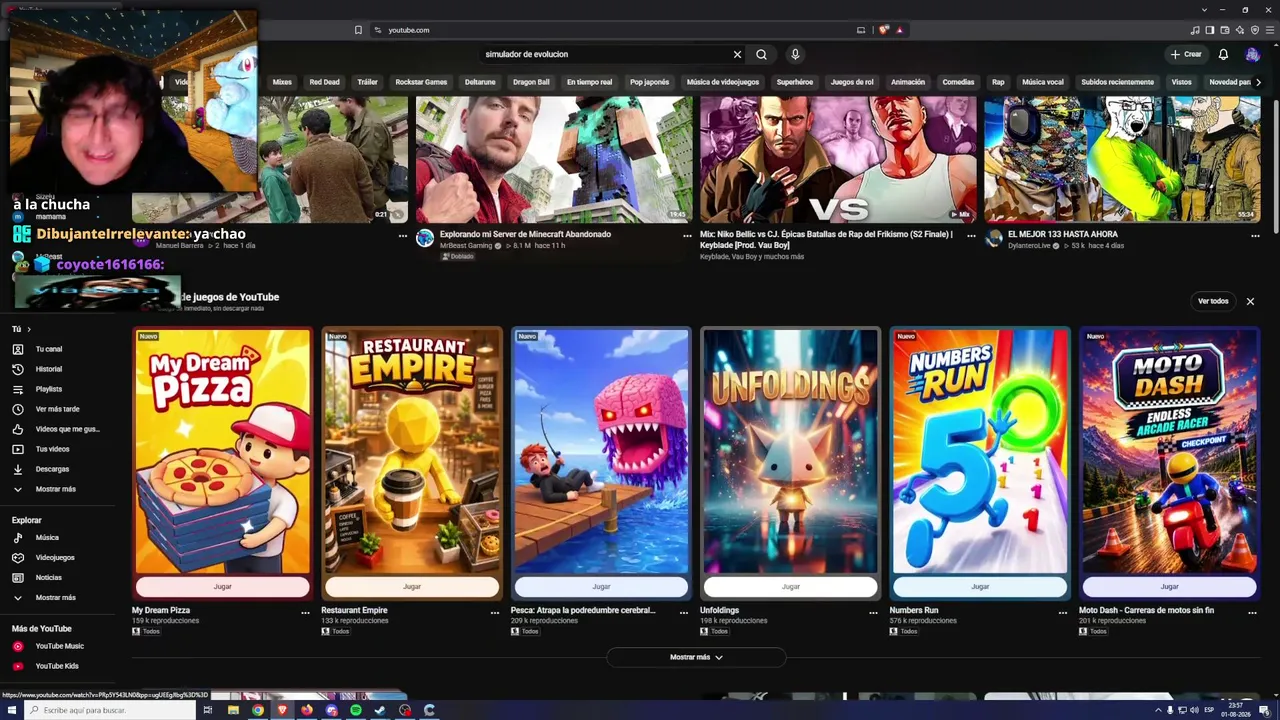Show more filter chips with right arrow
This screenshot has height=720, width=1280.
[x=1257, y=82]
